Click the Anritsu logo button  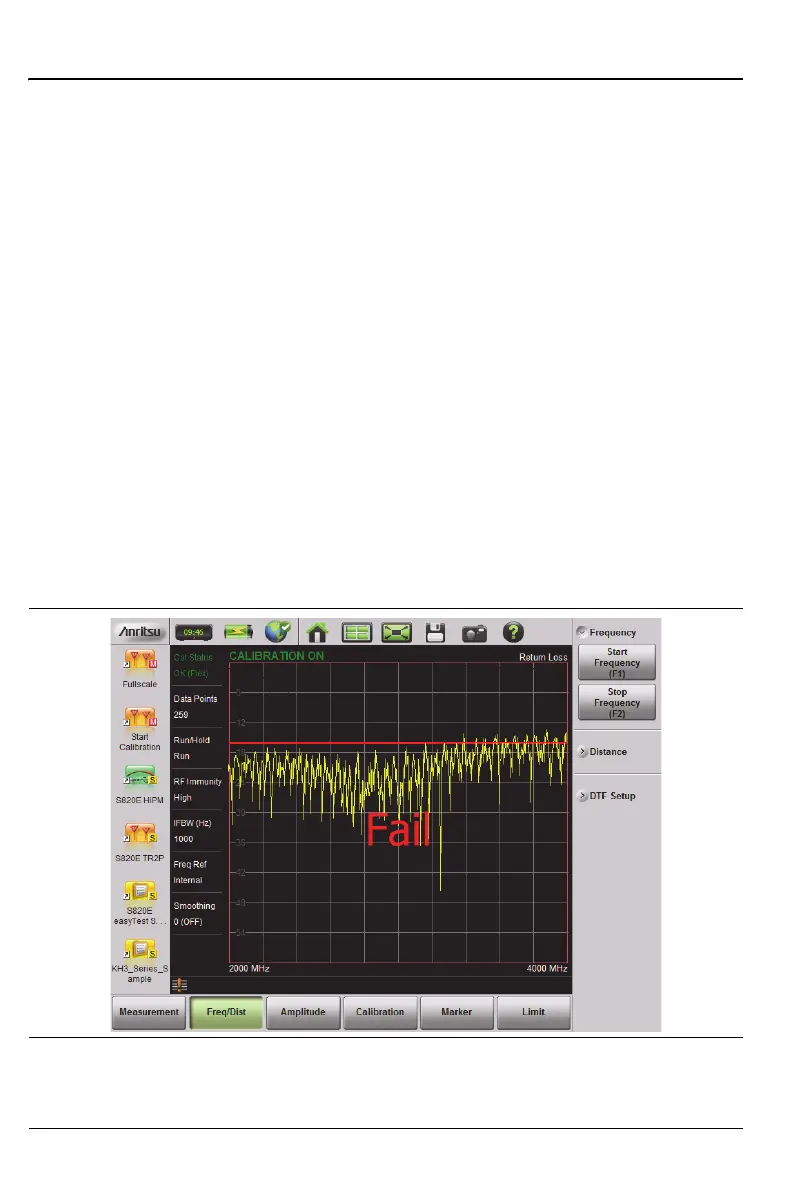click(140, 632)
